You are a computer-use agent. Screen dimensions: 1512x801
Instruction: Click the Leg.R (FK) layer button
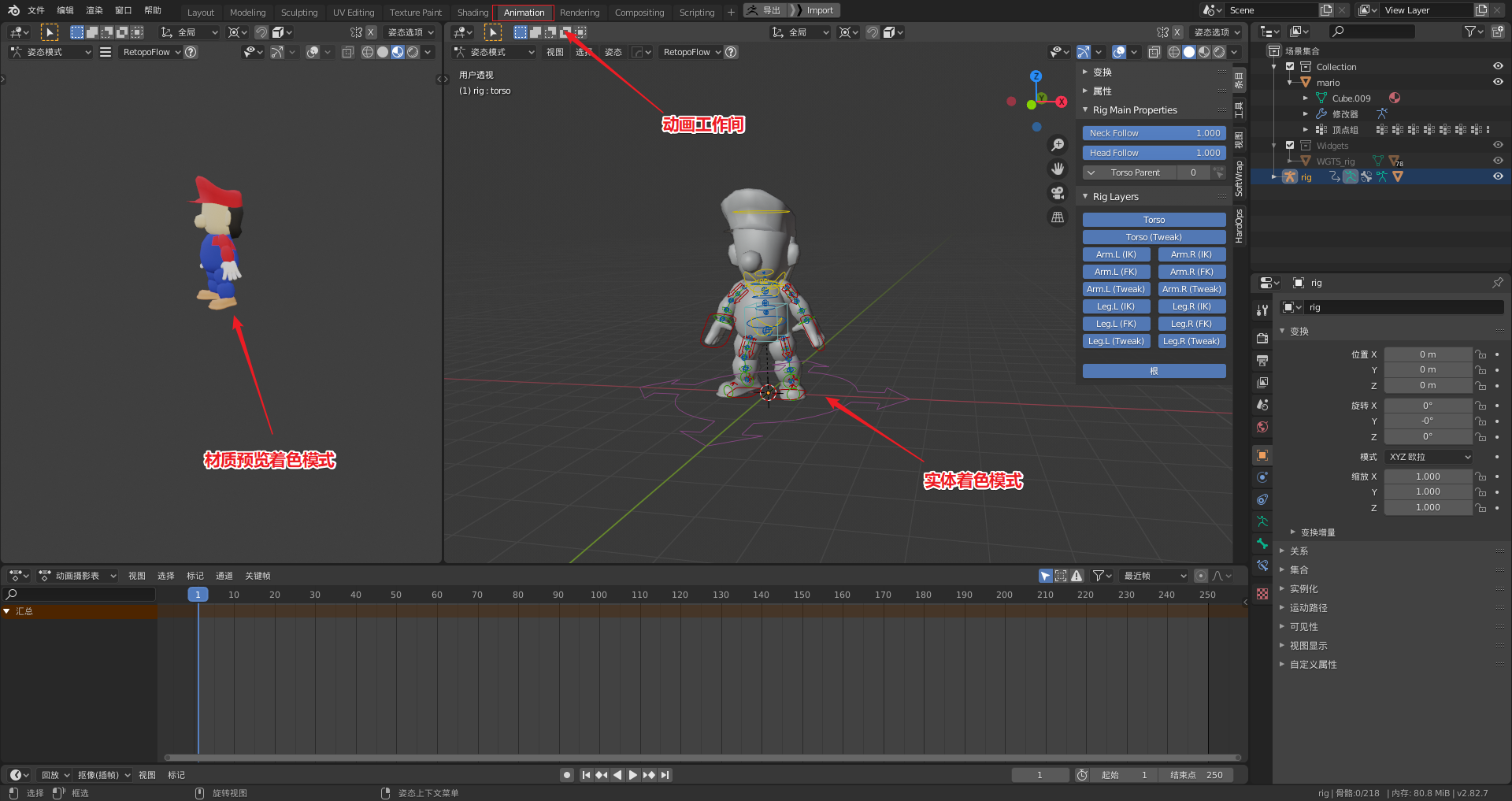tap(1191, 324)
